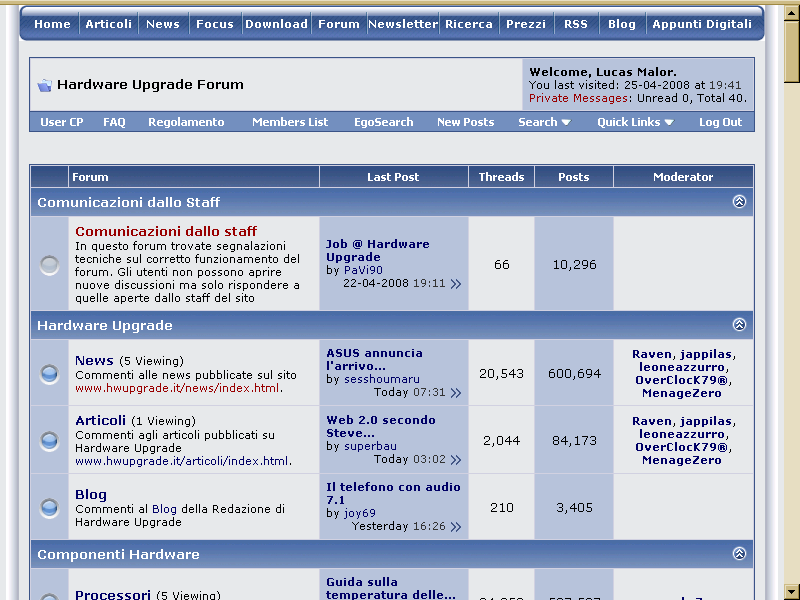Go to last post arrow for ASUS annuncia thread
Screen dimensions: 800x600
(x=456, y=393)
